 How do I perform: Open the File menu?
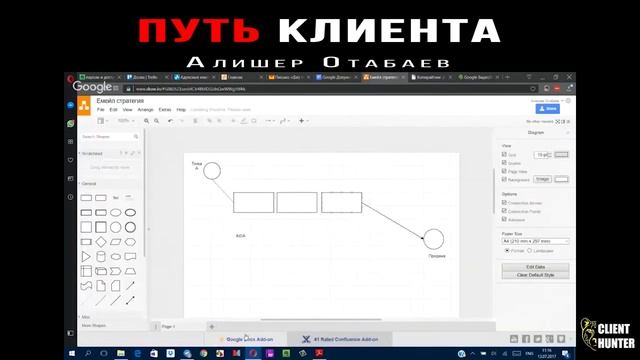[x=100, y=110]
